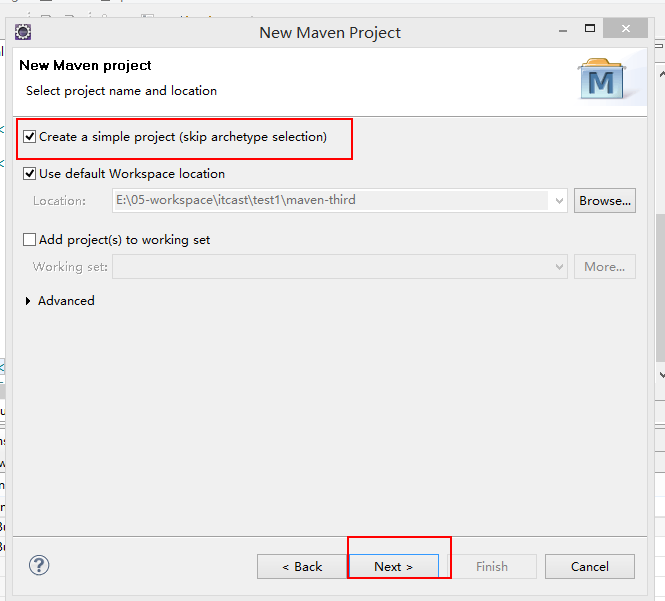Screen dimensions: 665x601
Task: Click the Browse... button
Action: pos(605,201)
